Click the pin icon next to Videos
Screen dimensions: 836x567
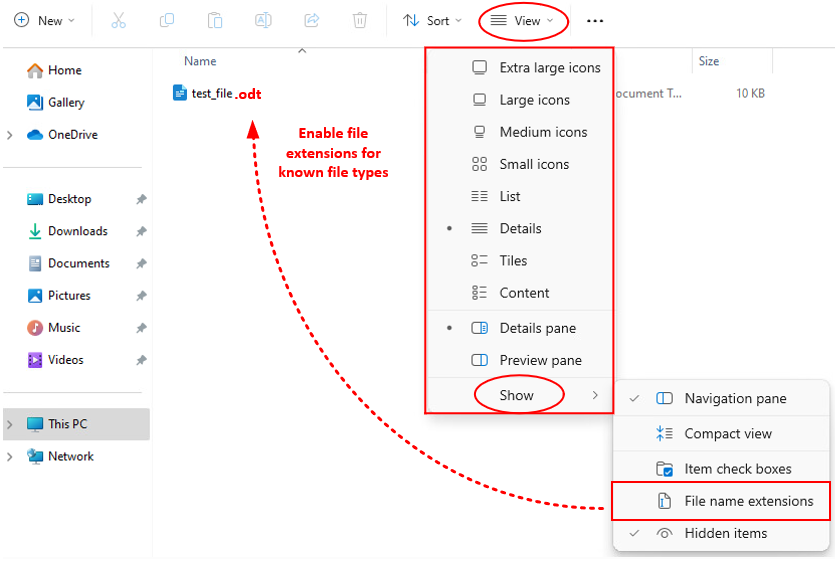tap(141, 360)
